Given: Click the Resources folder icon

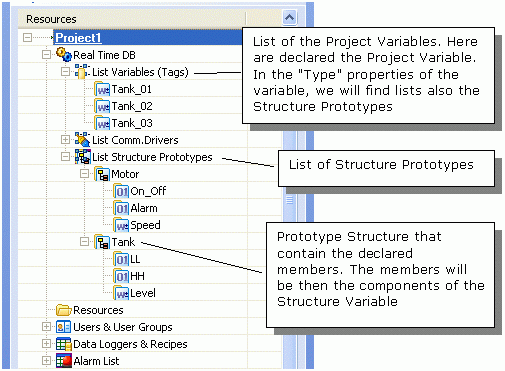Looking at the screenshot, I should click(x=63, y=310).
